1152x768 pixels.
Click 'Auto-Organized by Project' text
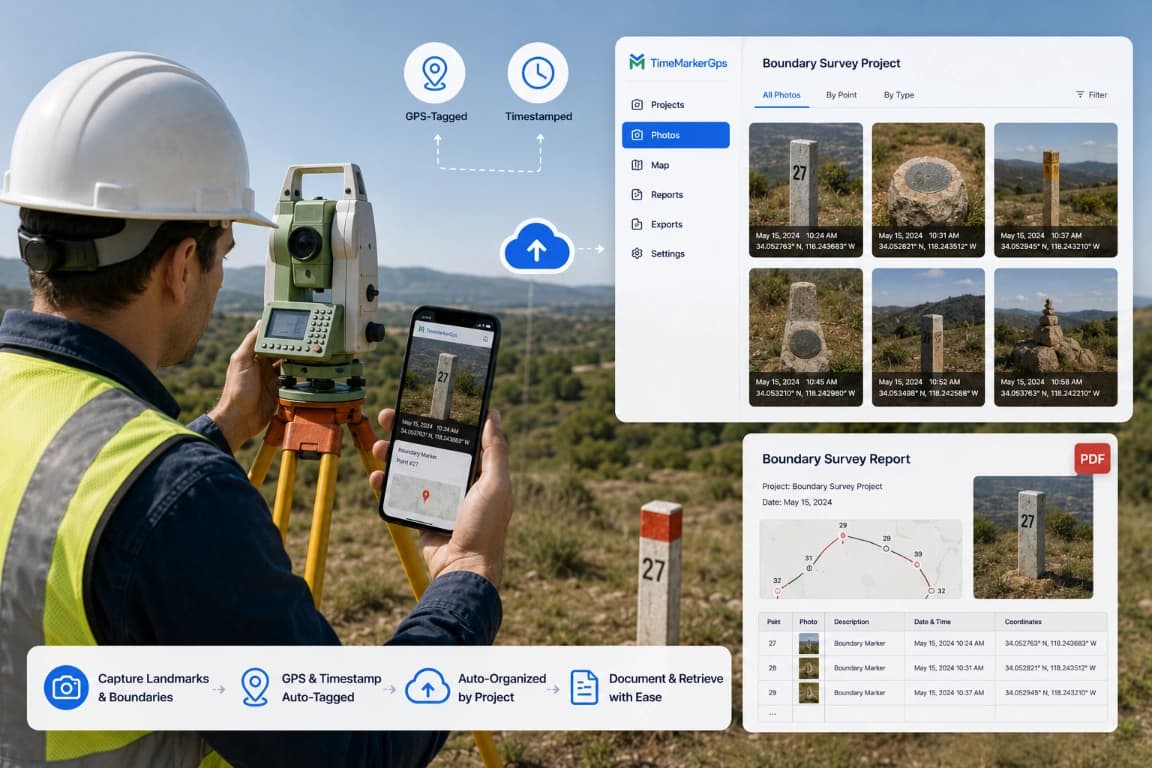(x=502, y=688)
